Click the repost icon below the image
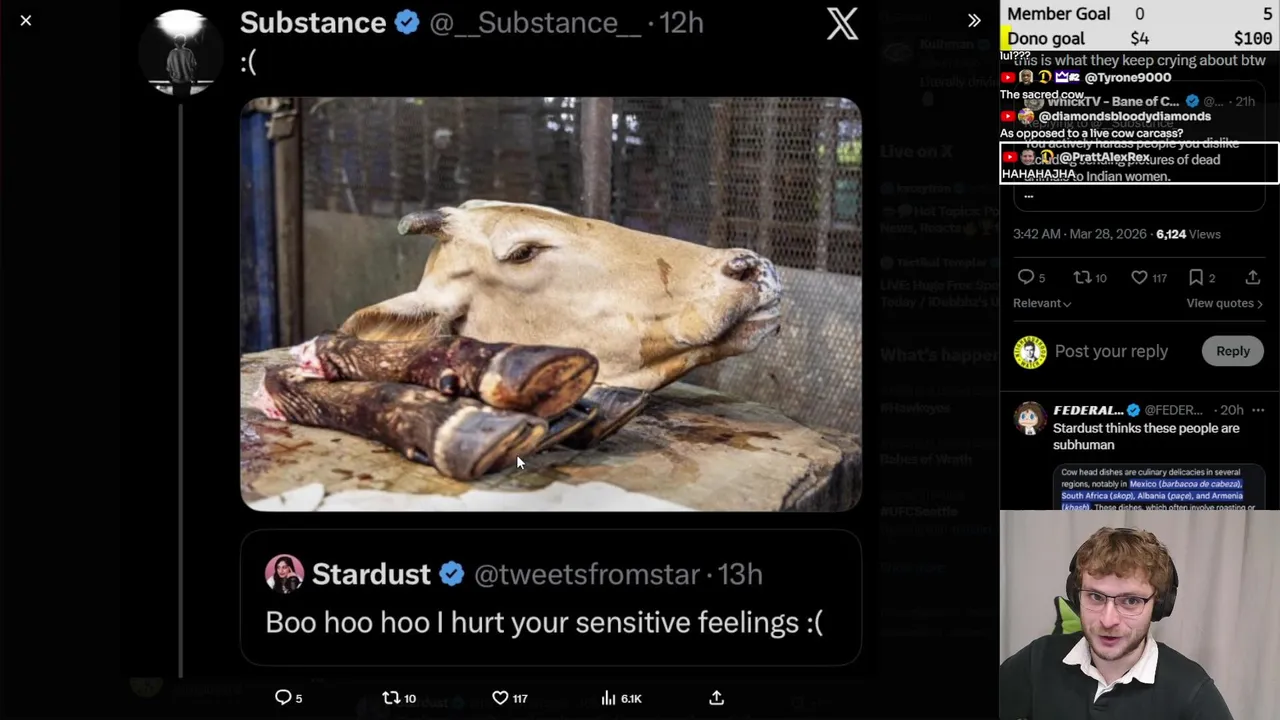The width and height of the screenshot is (1280, 720). [392, 698]
